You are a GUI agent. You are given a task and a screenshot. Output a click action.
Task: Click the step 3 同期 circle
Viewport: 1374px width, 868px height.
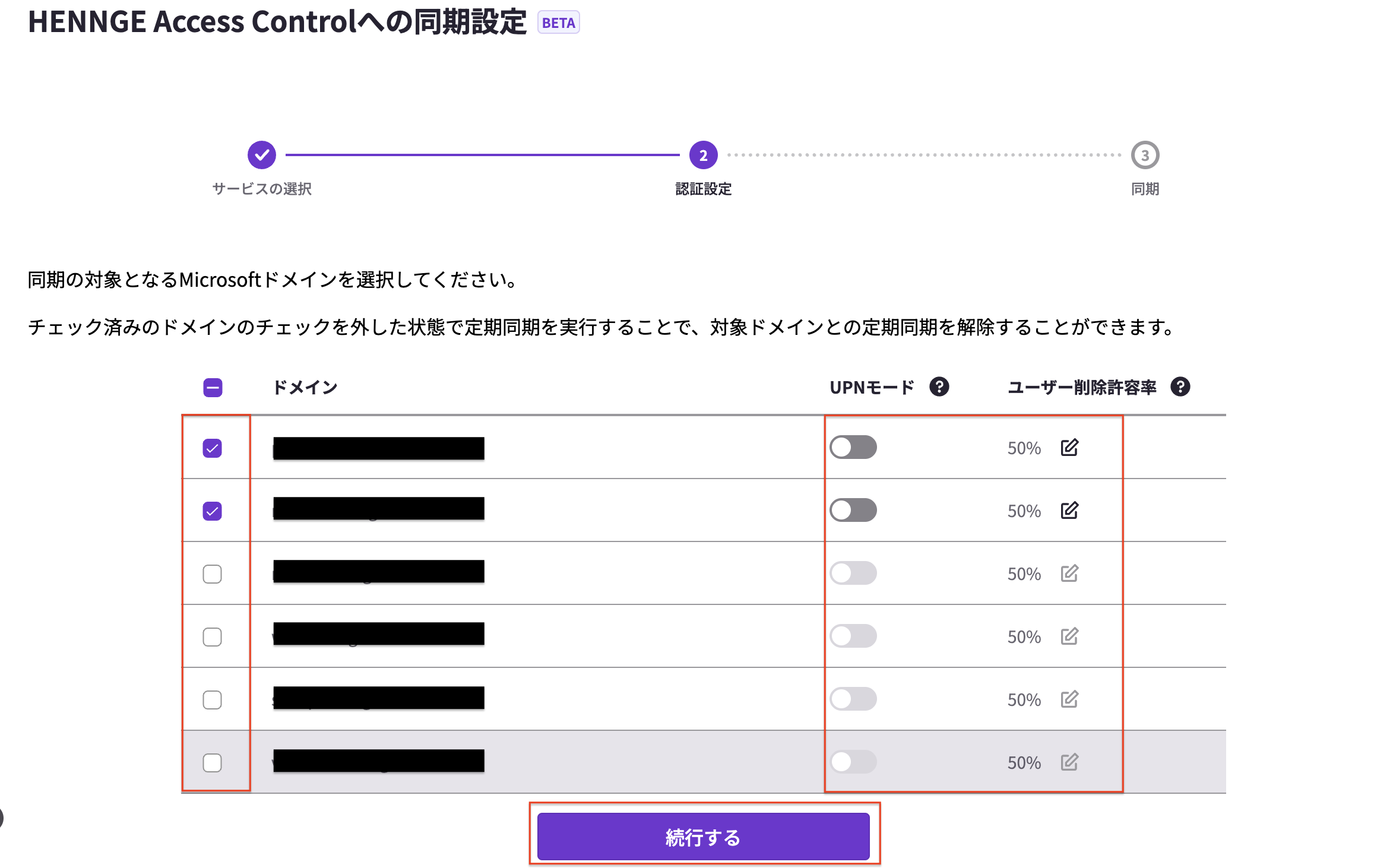point(1145,155)
